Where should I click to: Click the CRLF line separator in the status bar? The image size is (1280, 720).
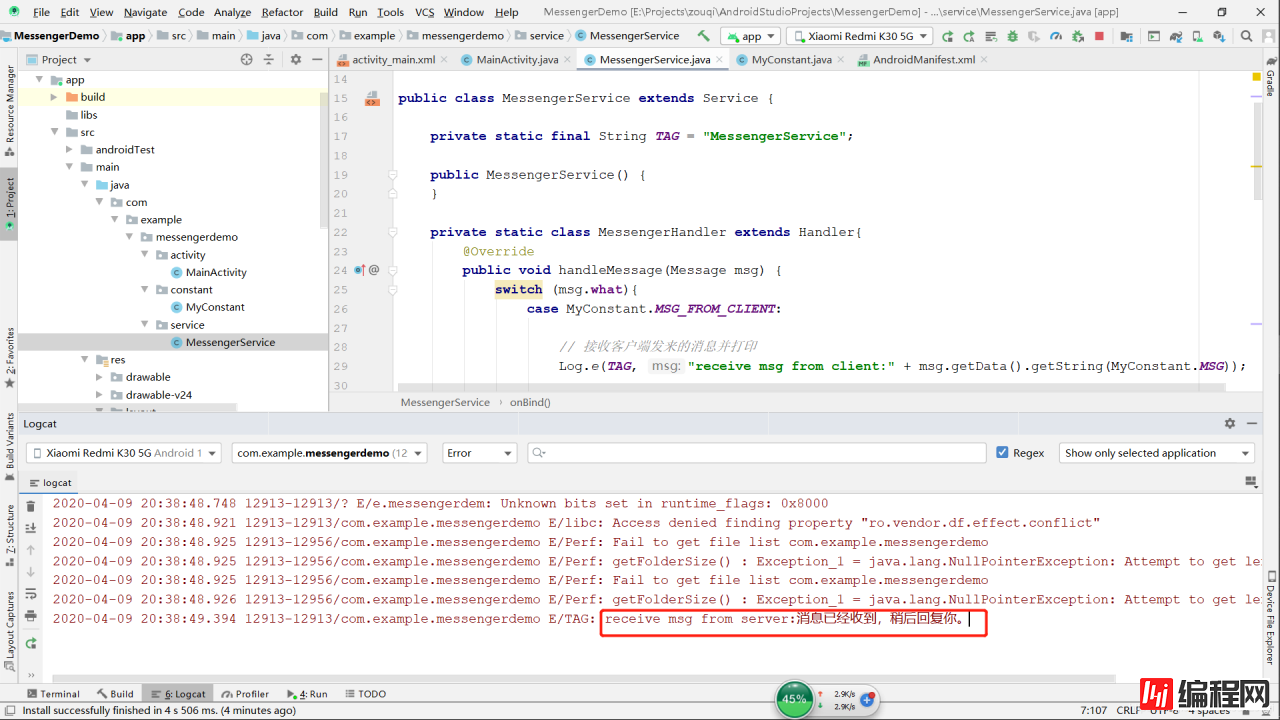point(1127,710)
